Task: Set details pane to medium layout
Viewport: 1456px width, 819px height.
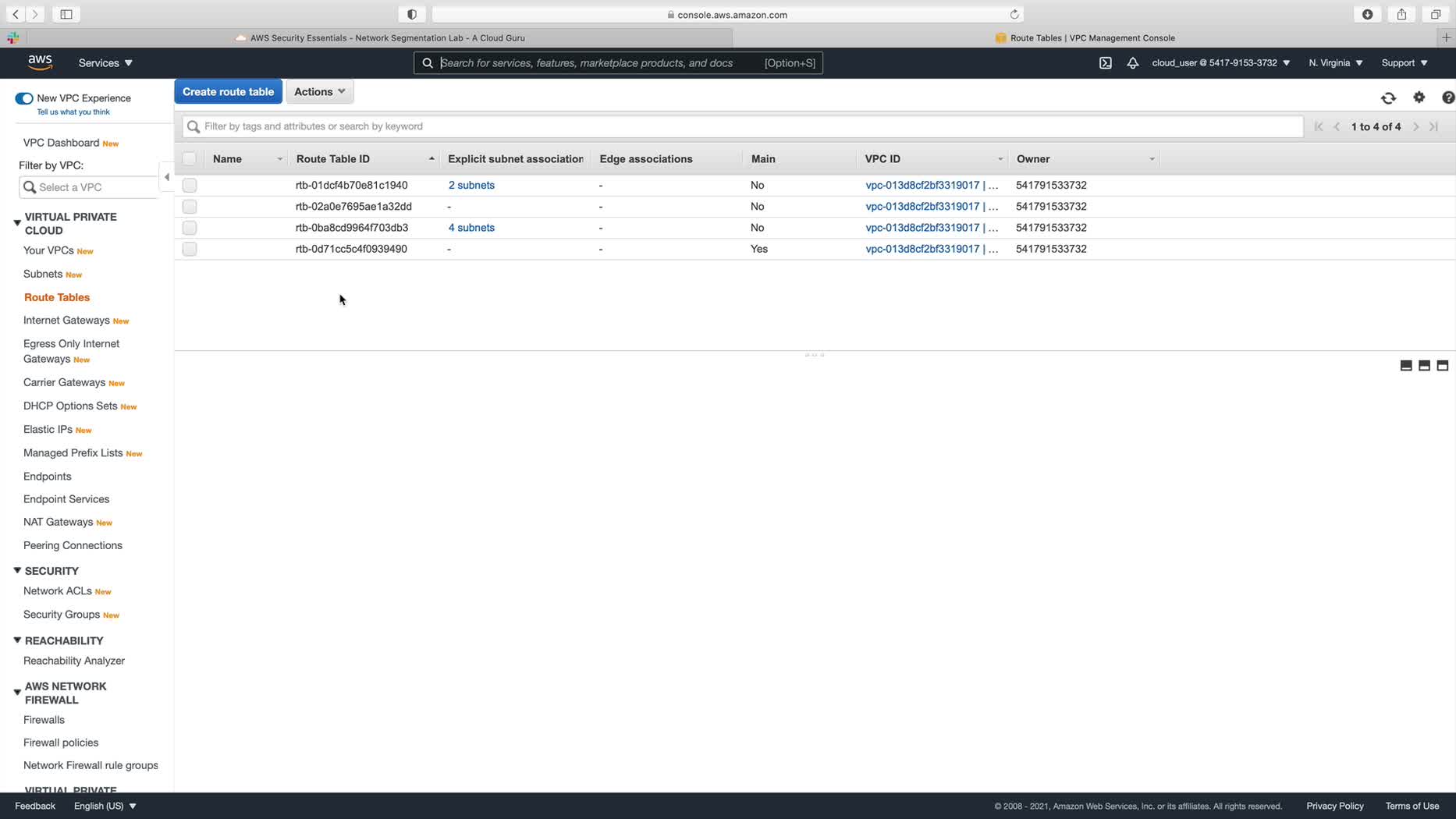Action: (1424, 365)
